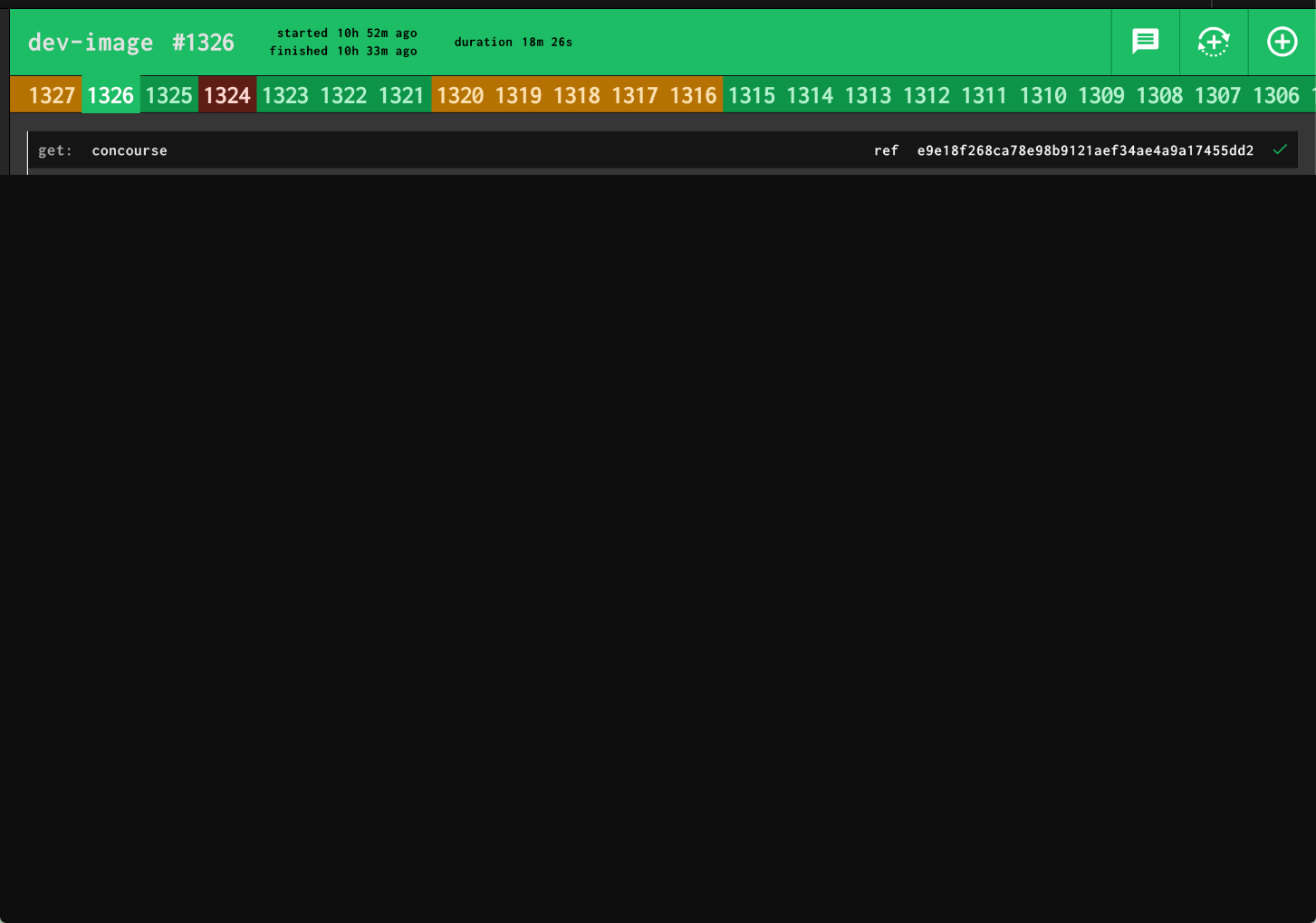The width and height of the screenshot is (1316, 923).
Task: Open build 1306 tab
Action: pos(1276,95)
